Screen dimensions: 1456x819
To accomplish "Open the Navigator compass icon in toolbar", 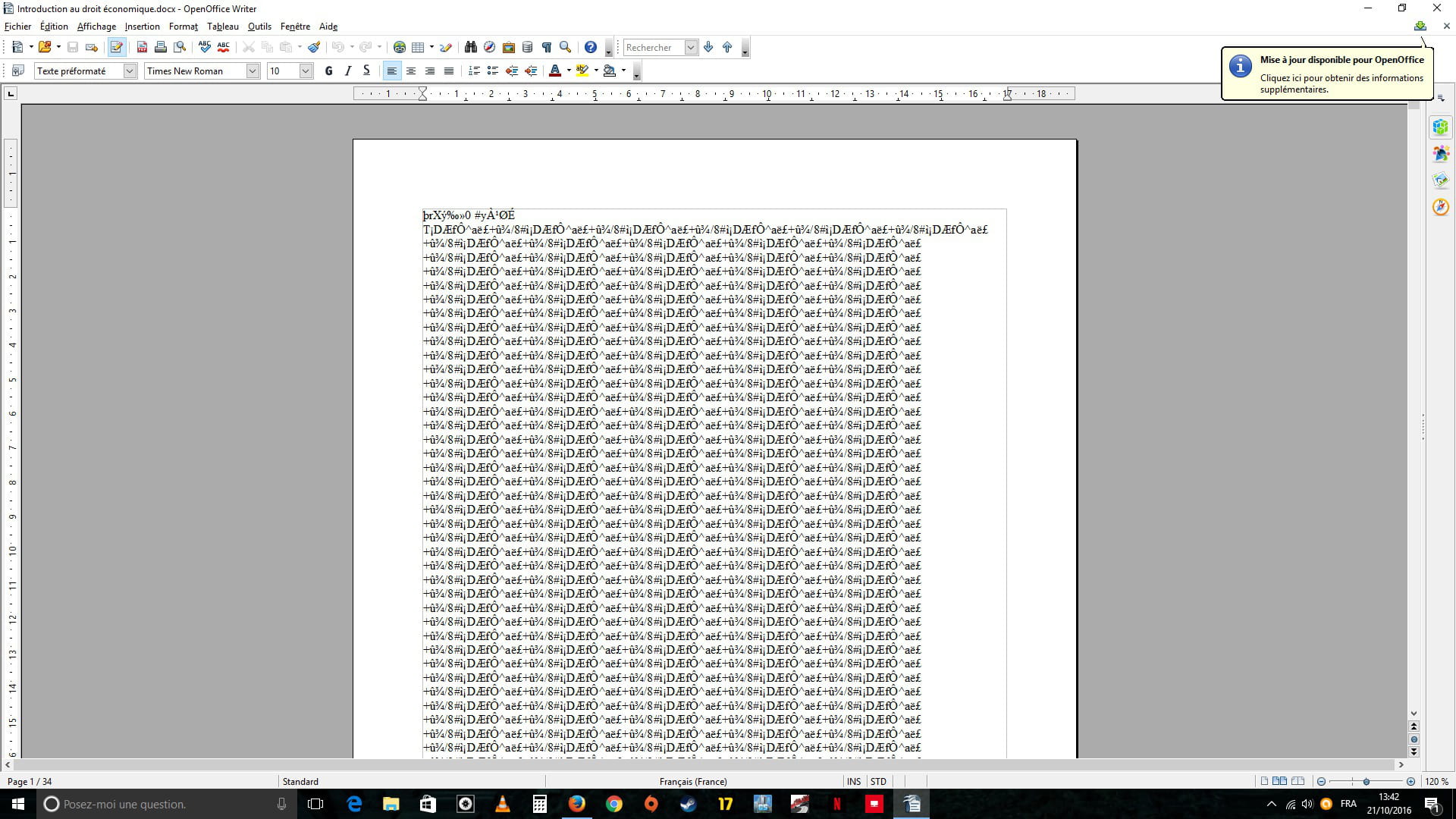I will (489, 47).
